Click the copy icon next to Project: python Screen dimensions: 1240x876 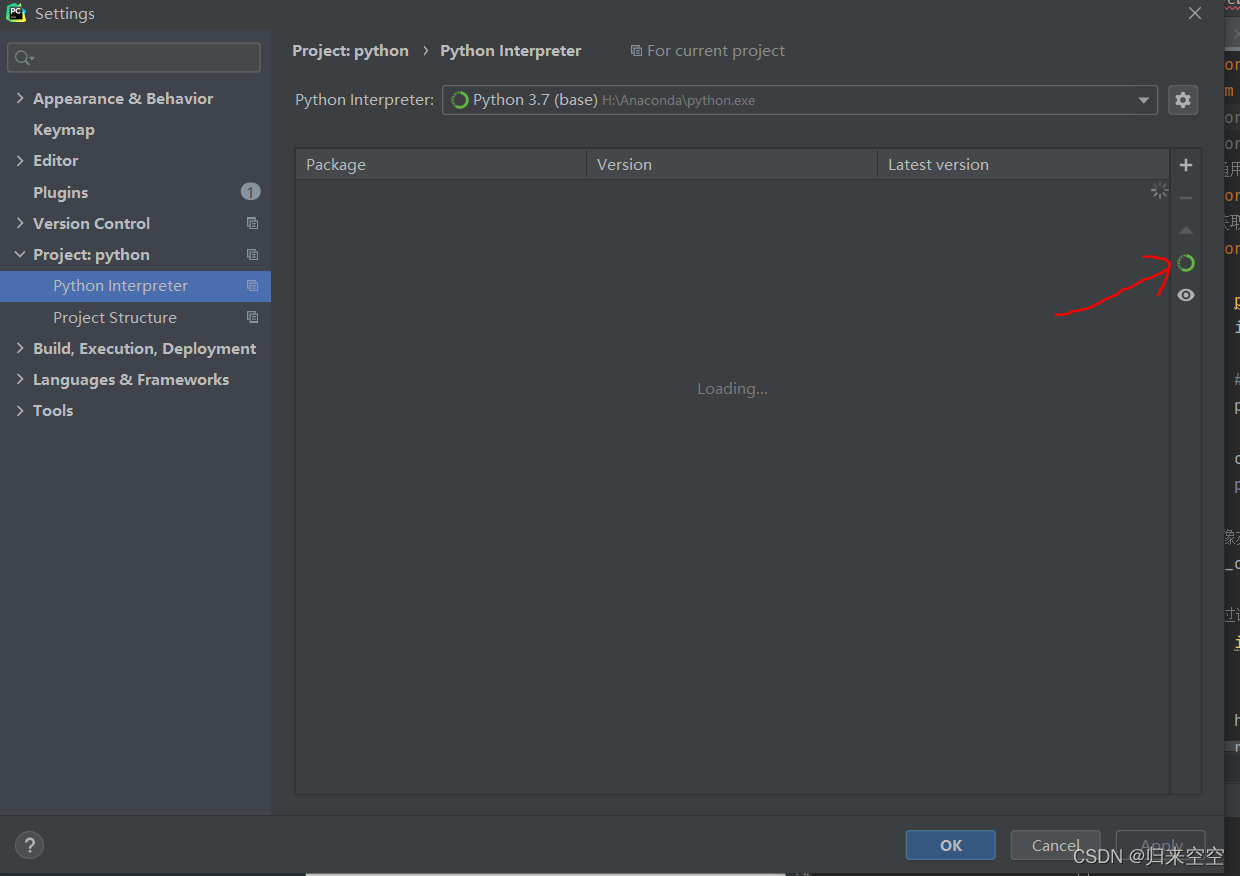[x=252, y=254]
